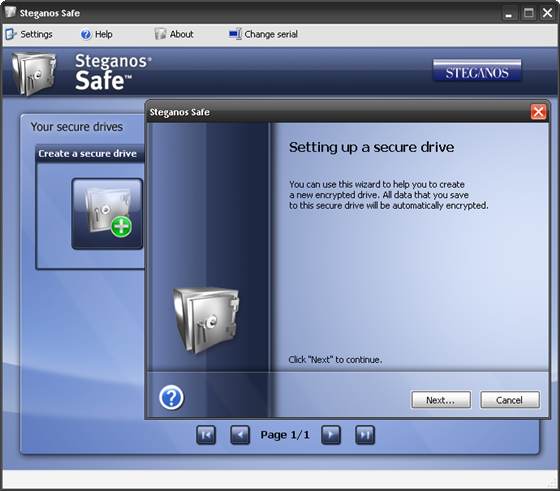
Task: Close the Steganos Safe wizard dialog
Action: click(538, 112)
